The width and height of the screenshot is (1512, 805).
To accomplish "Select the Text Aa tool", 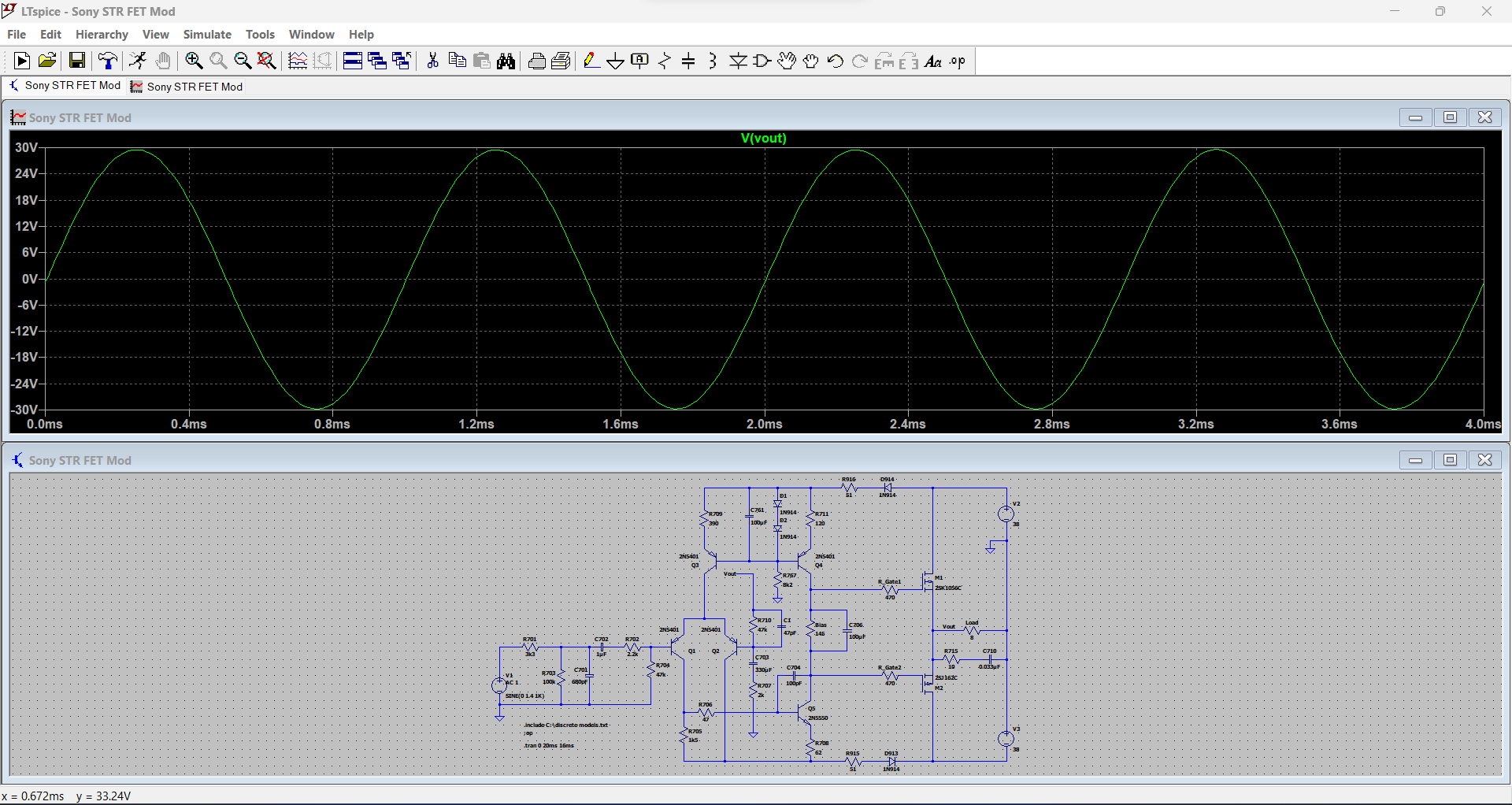I will [x=933, y=61].
